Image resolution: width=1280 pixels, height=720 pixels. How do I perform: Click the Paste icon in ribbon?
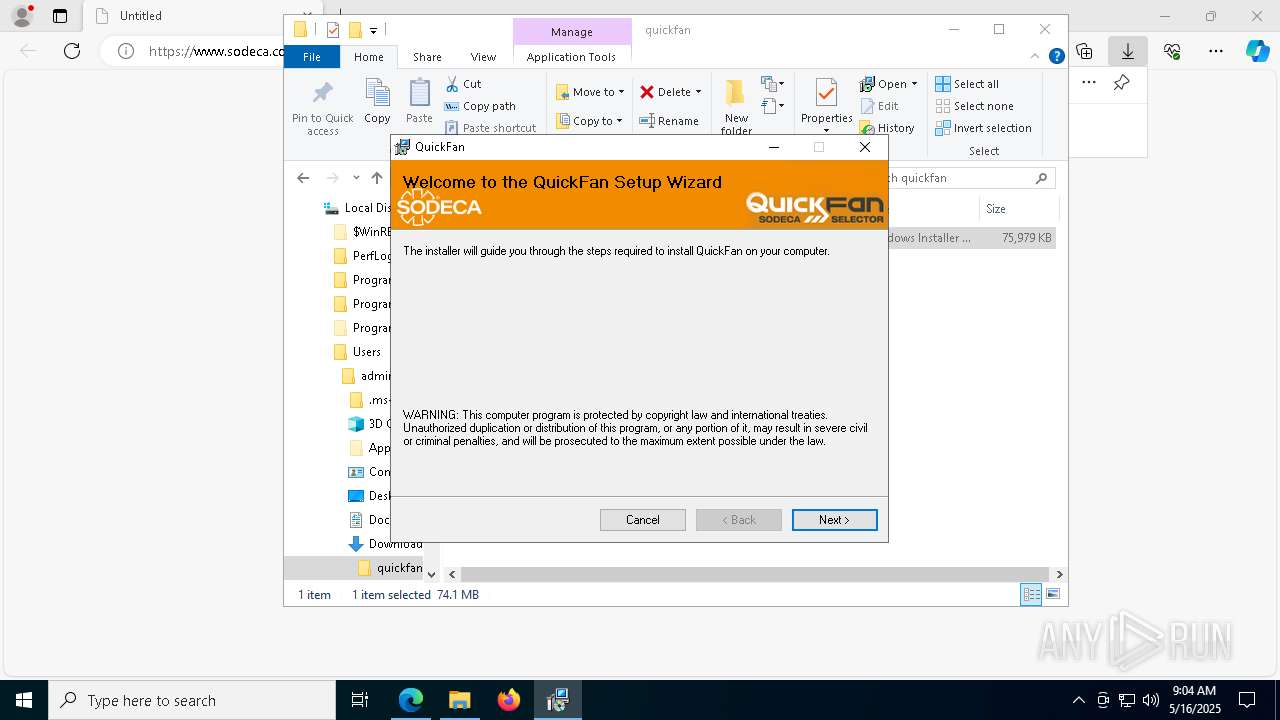[x=419, y=94]
